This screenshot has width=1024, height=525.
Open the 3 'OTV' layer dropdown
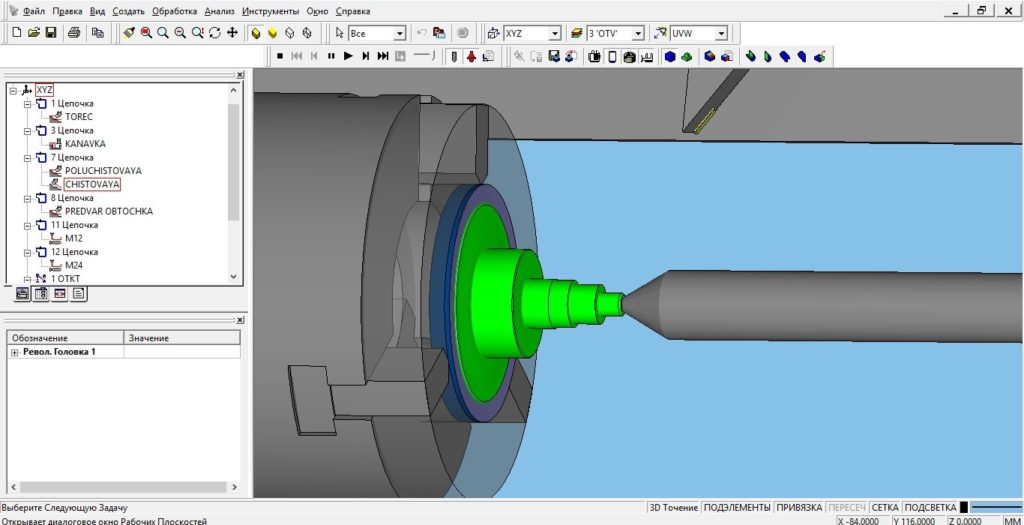[637, 33]
